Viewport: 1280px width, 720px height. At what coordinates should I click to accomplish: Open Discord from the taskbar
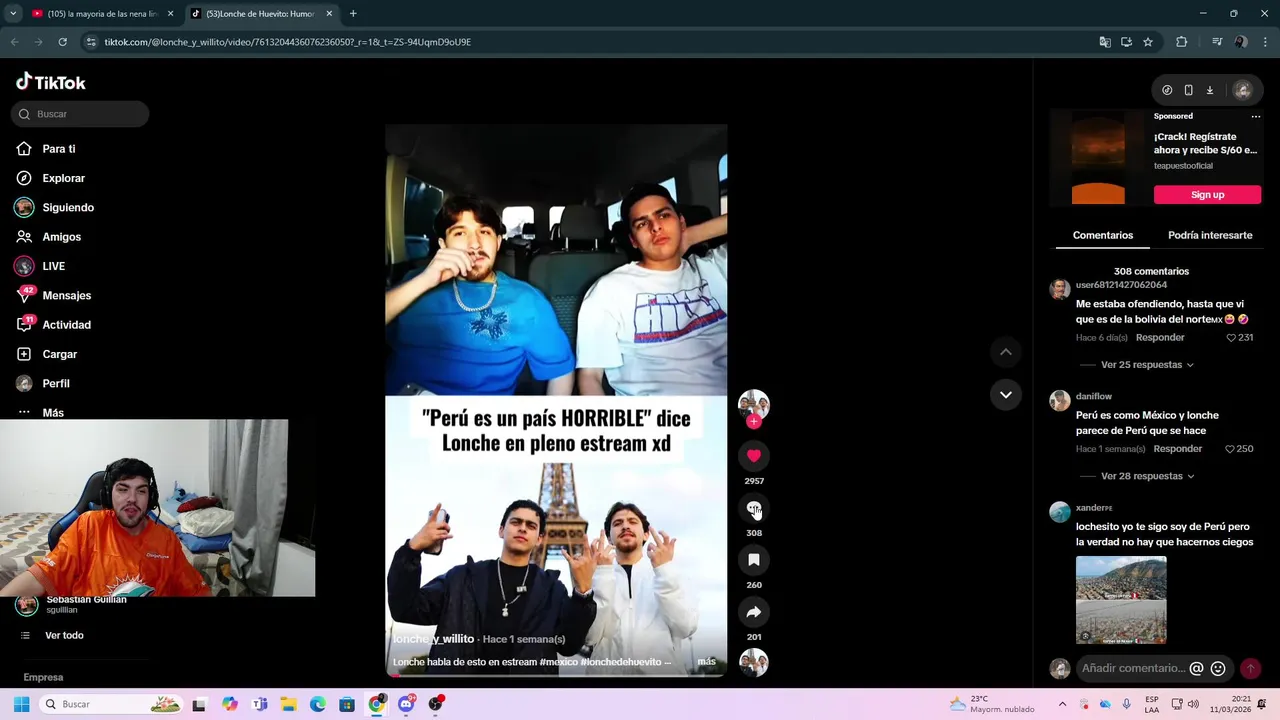[x=406, y=704]
